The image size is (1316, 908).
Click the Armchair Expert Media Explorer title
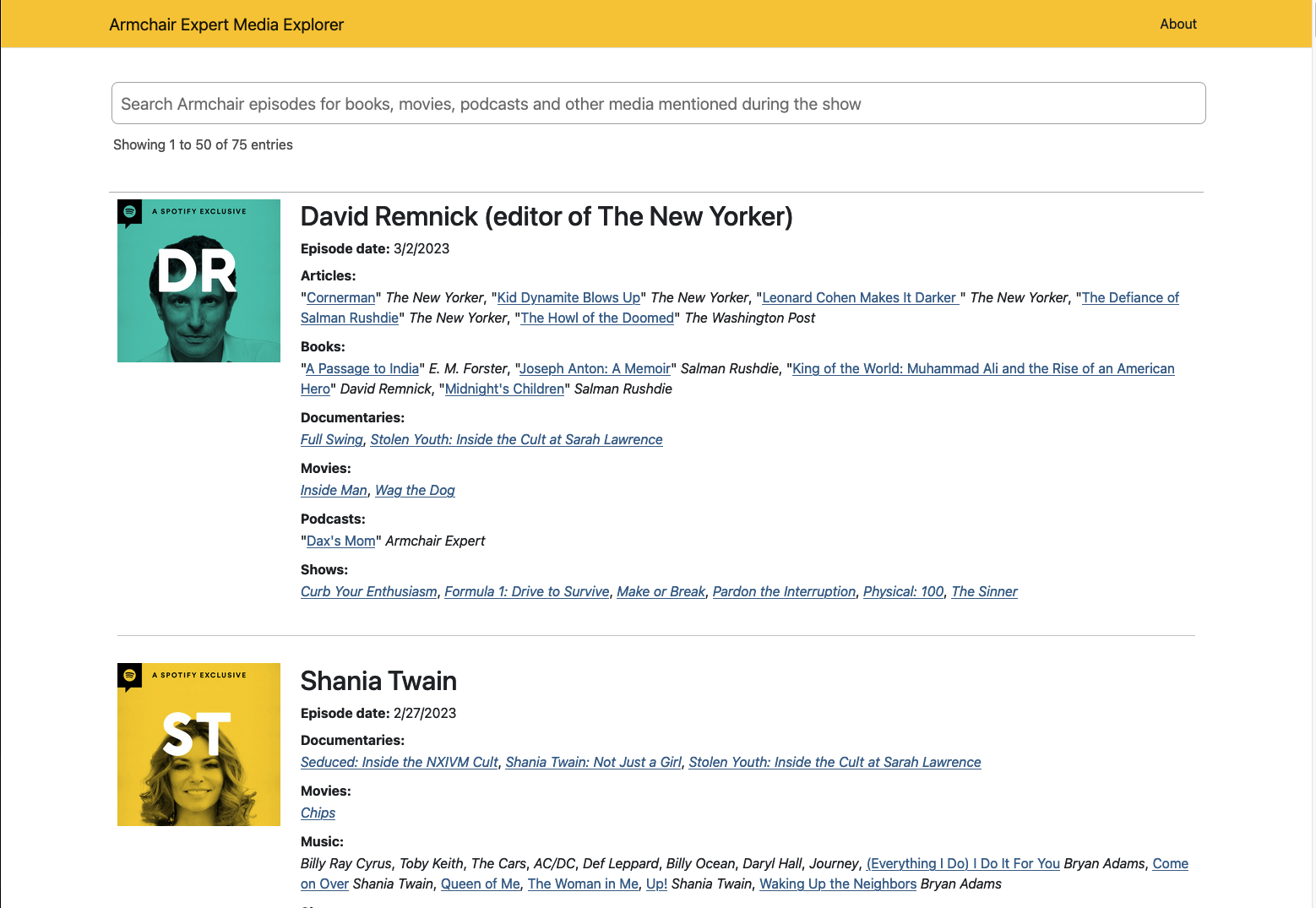(x=226, y=24)
